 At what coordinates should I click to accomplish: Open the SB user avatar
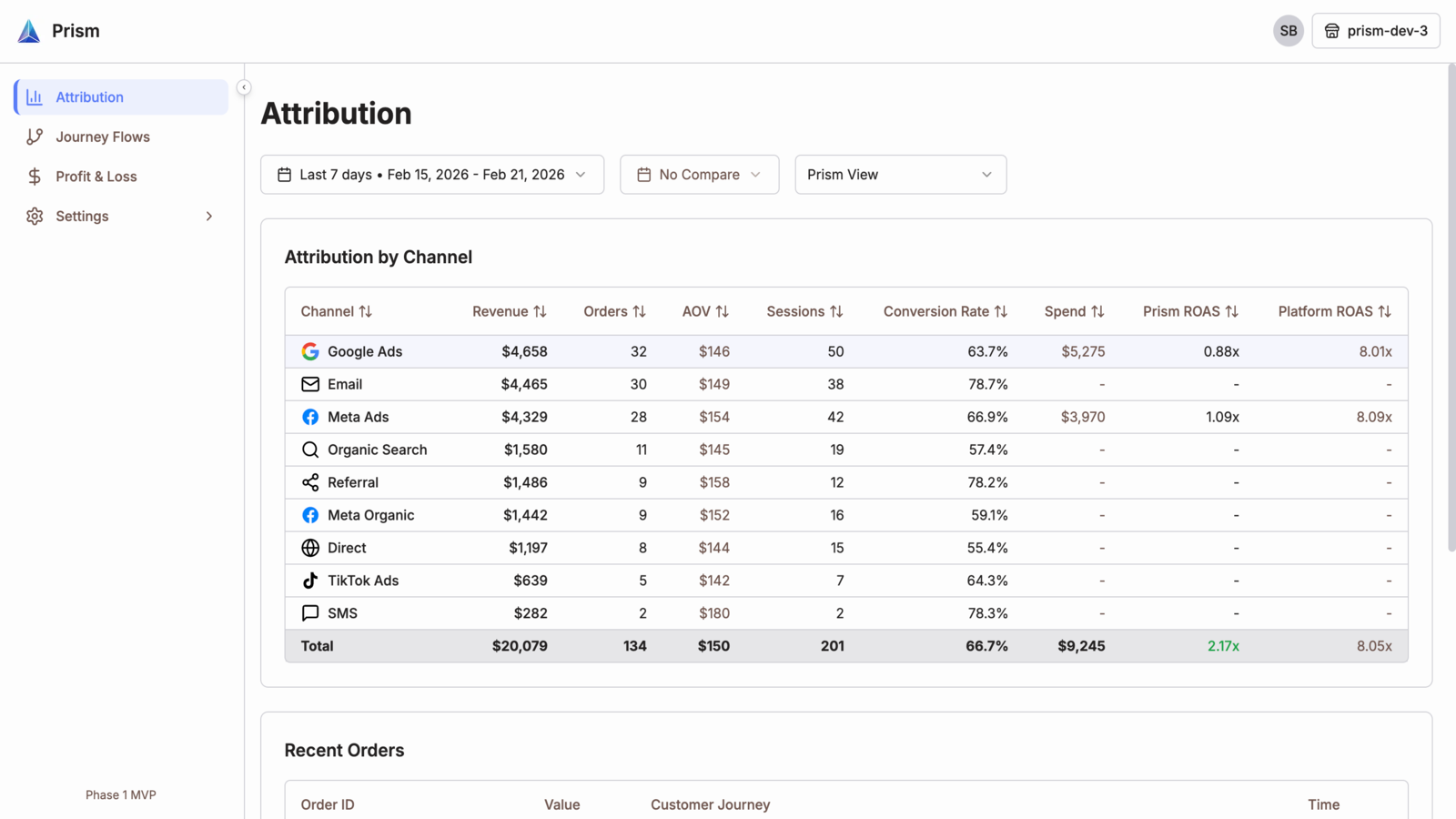1289,31
